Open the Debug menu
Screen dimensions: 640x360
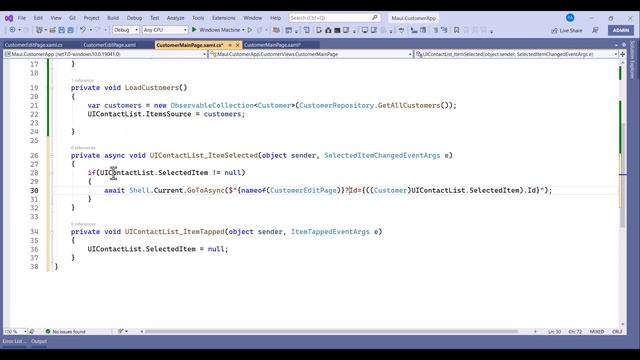[x=134, y=18]
